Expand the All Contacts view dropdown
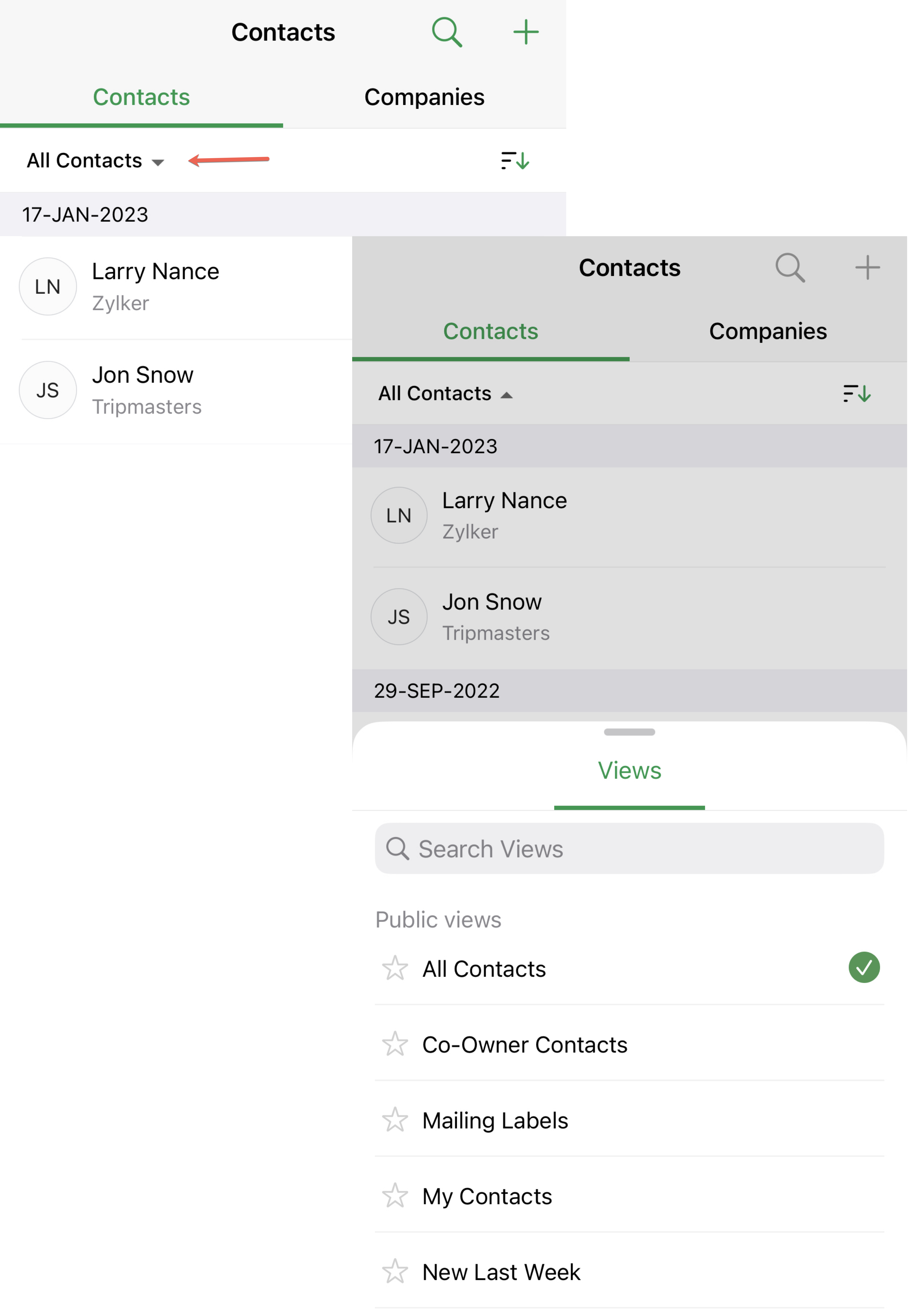 pyautogui.click(x=95, y=160)
